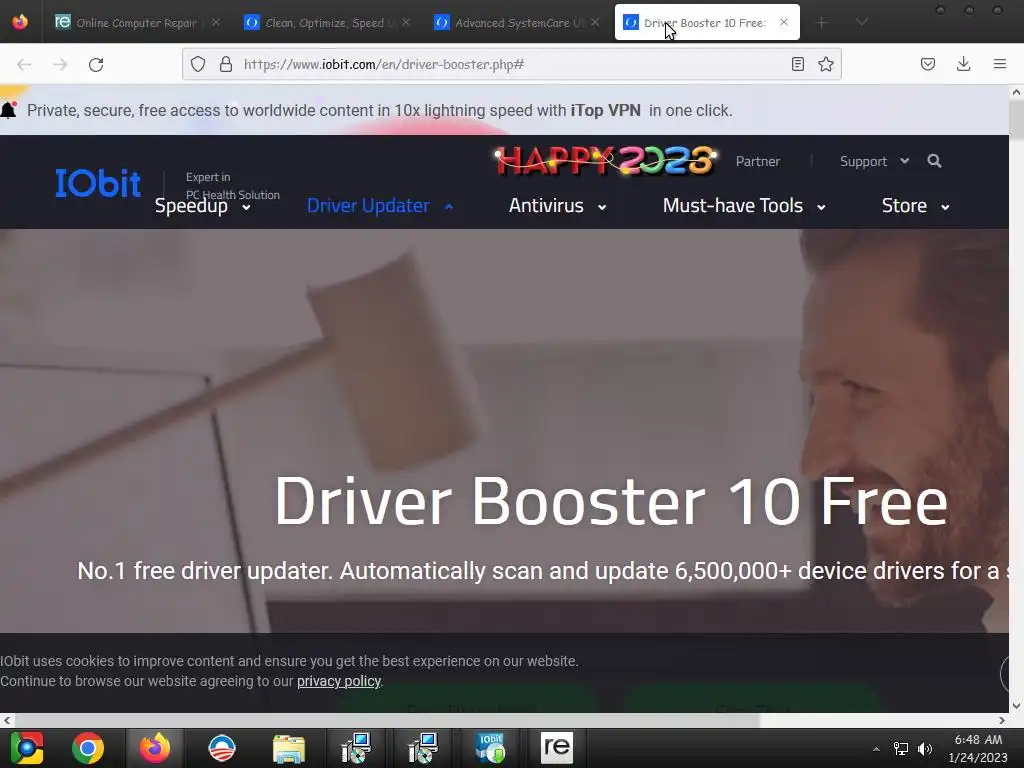Screen dimensions: 1024x768
Task: Expand the Antivirus menu
Action: click(x=558, y=206)
